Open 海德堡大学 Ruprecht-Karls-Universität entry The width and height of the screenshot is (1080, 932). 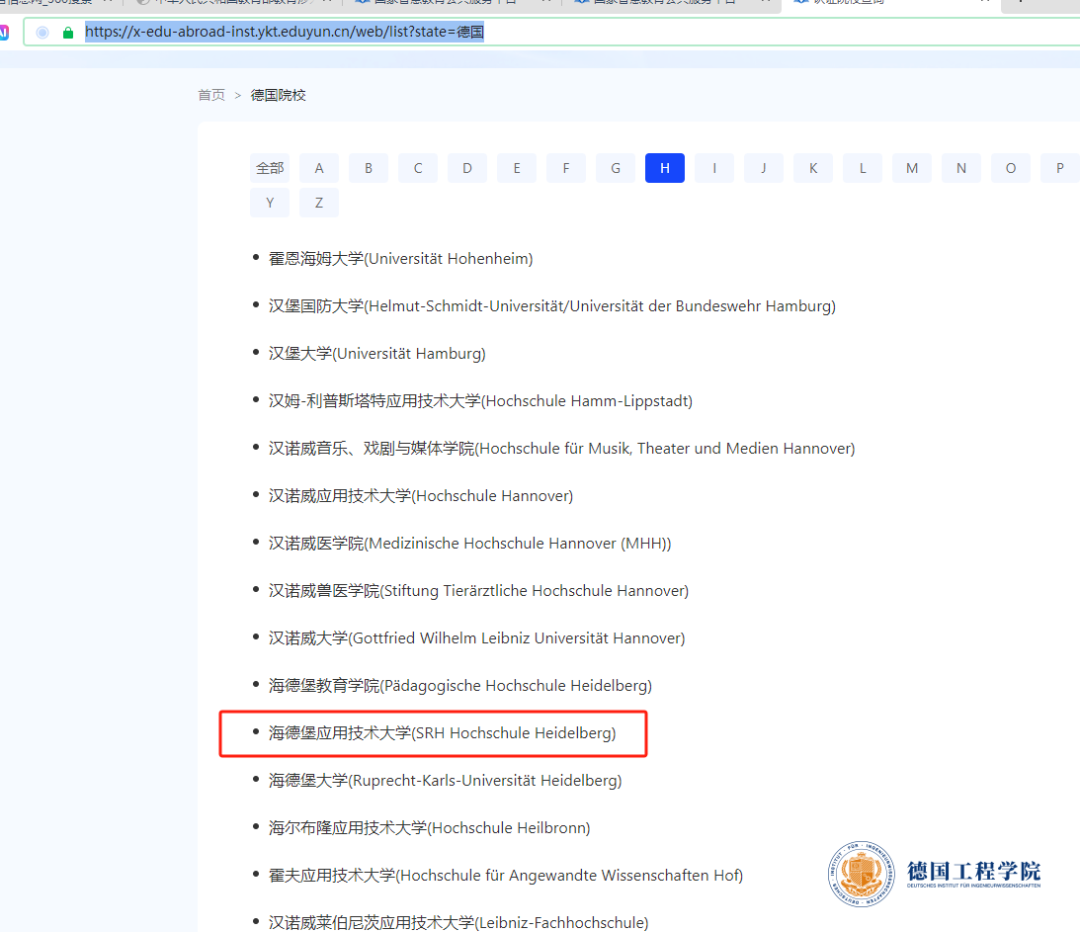tap(445, 780)
